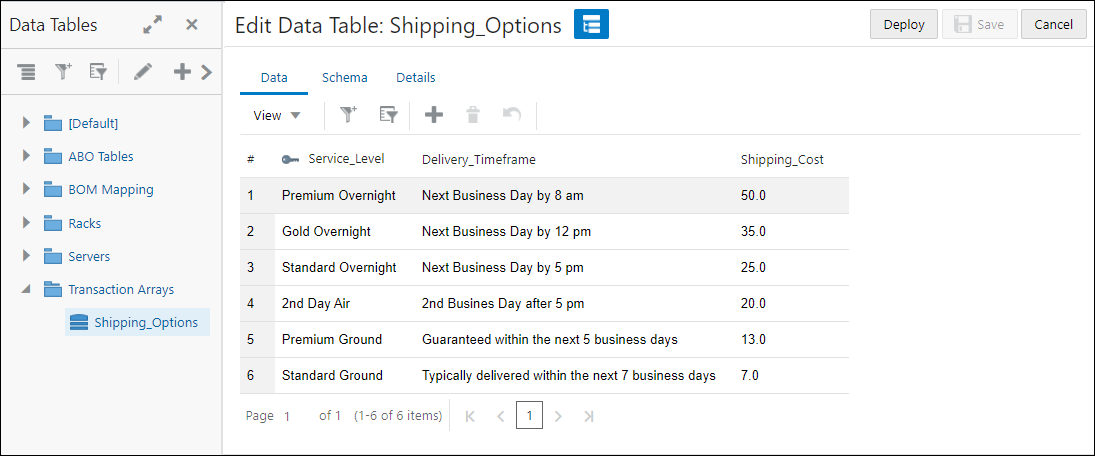This screenshot has width=1095, height=456.
Task: Open the Shipping_Options table in tree
Action: click(x=146, y=323)
